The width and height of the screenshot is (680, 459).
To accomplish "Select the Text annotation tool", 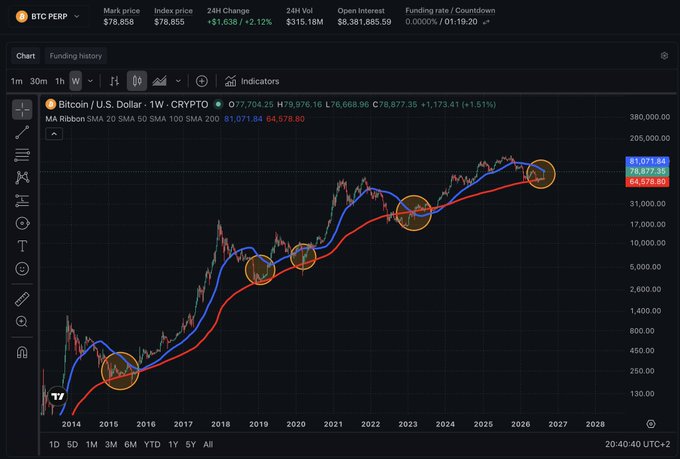I will [x=22, y=246].
